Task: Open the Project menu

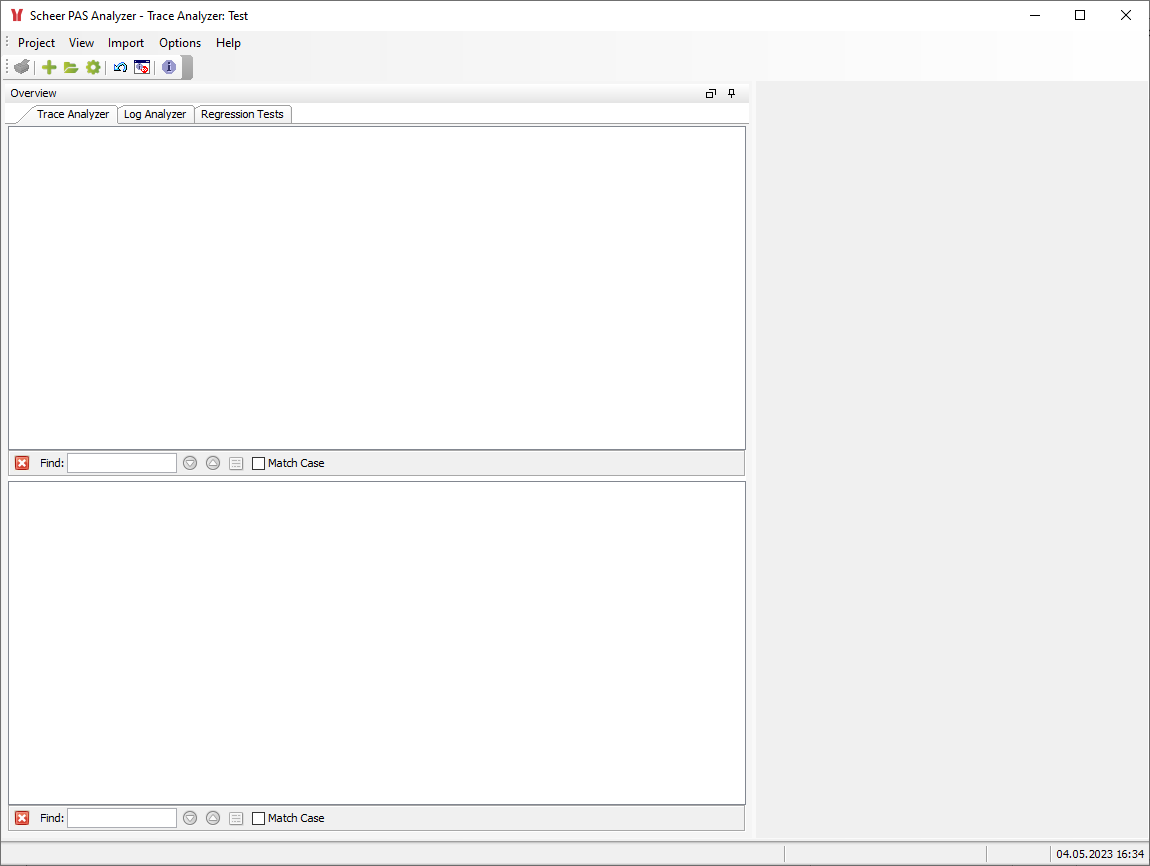Action: [36, 43]
